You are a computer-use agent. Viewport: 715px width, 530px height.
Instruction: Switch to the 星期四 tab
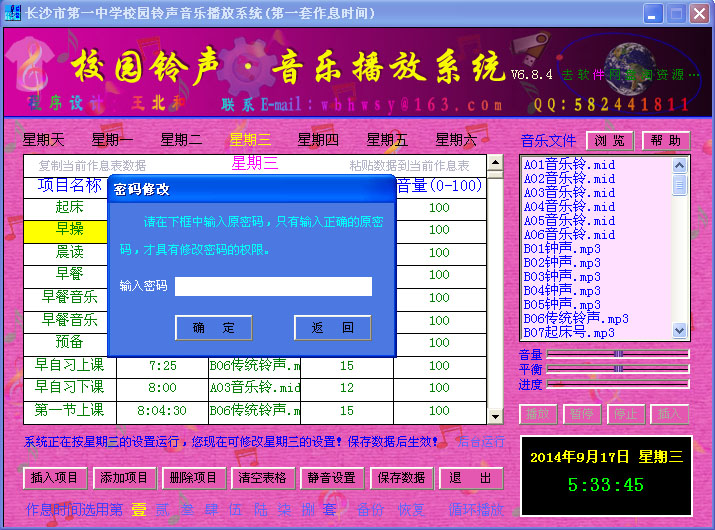point(318,140)
